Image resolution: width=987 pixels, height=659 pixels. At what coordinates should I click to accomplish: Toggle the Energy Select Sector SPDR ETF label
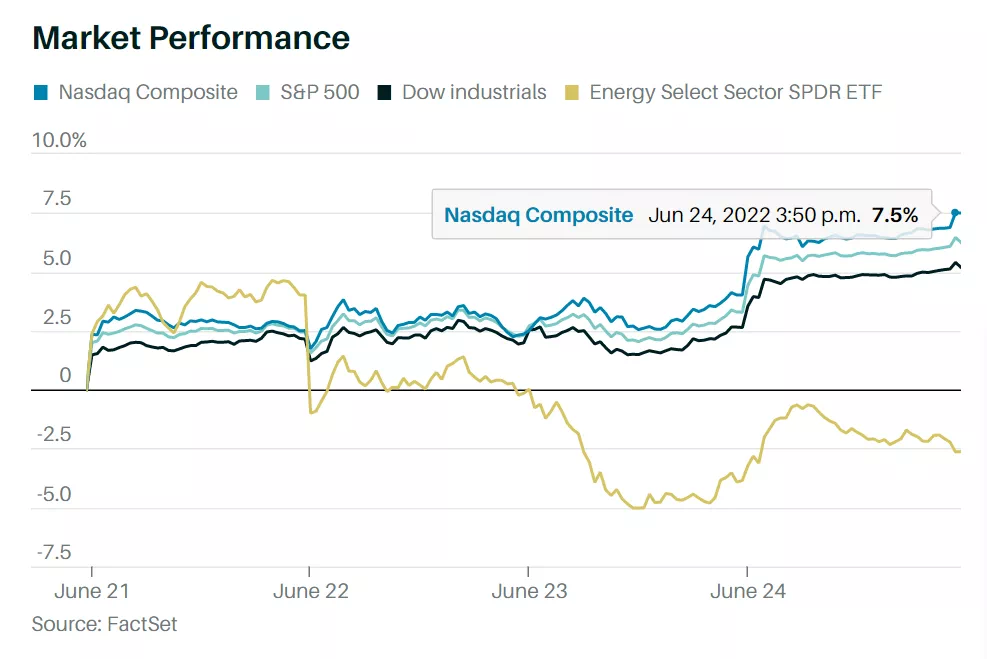point(735,93)
